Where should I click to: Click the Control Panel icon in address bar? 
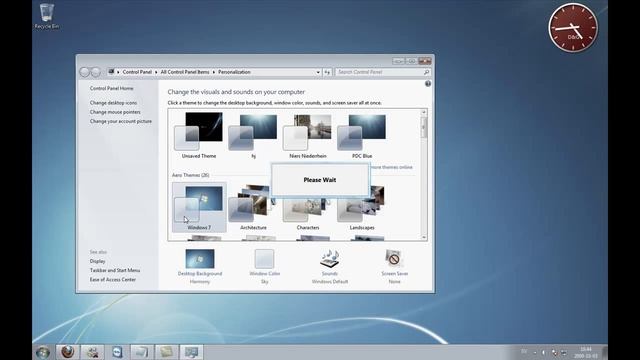point(111,72)
